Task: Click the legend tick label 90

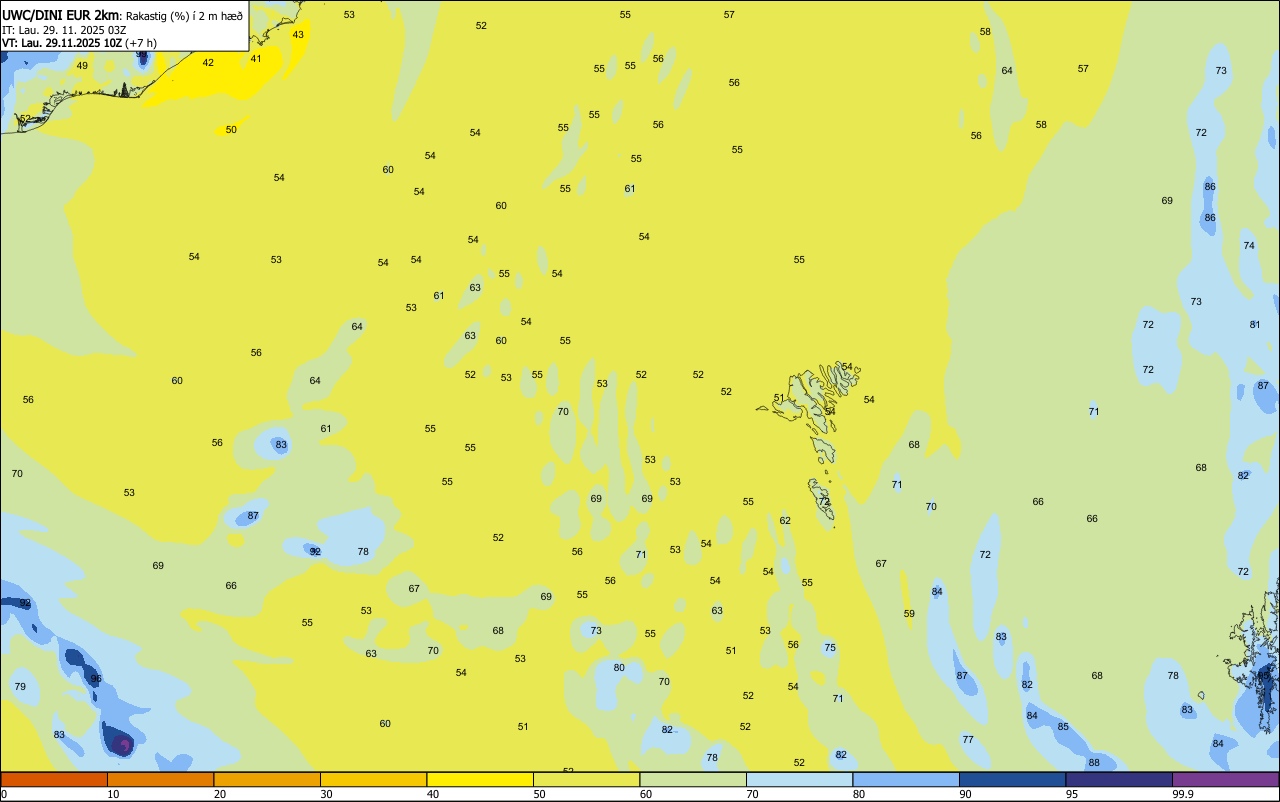Action: point(965,794)
